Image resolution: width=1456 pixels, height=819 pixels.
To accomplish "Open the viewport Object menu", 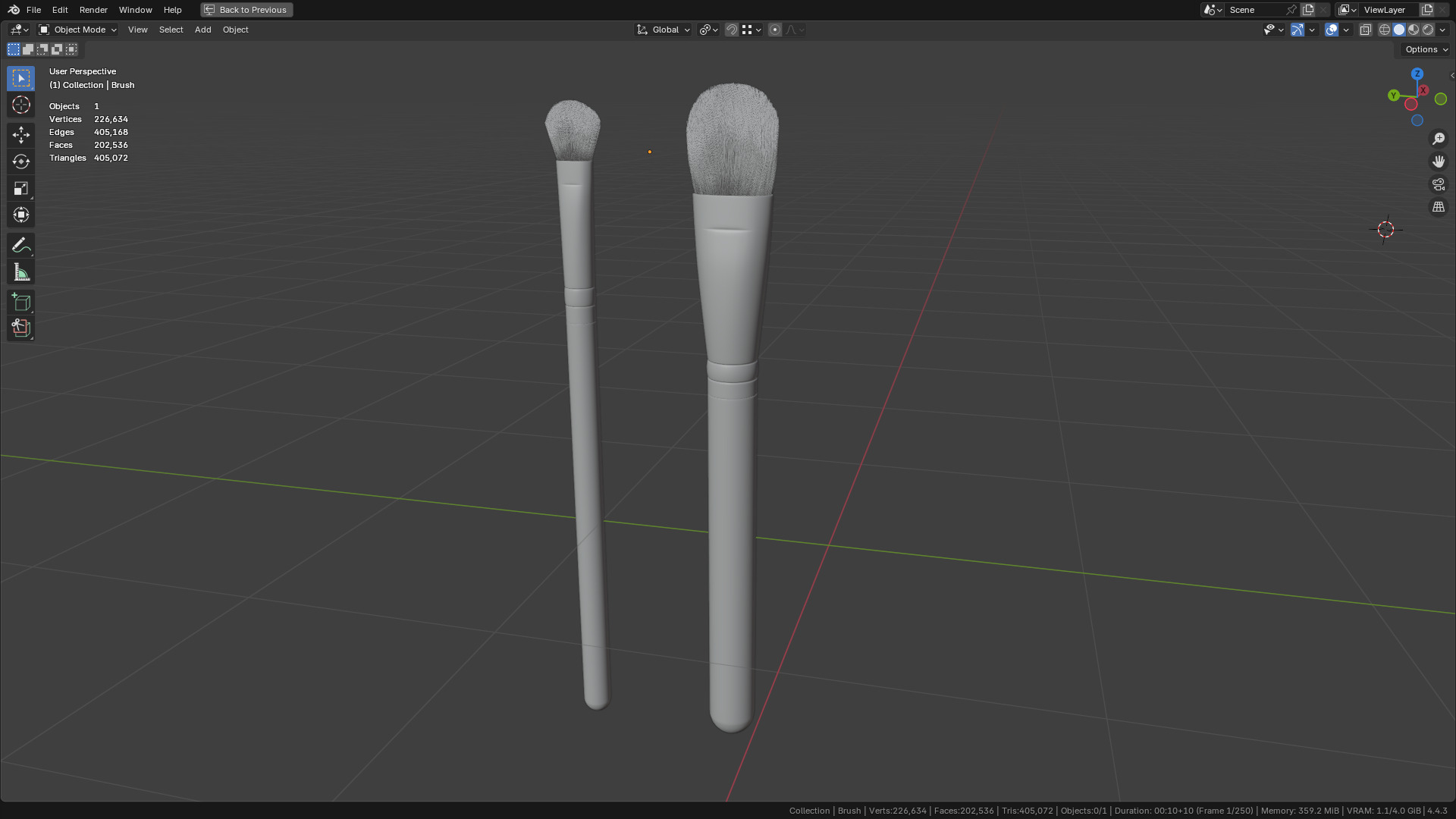I will (235, 30).
